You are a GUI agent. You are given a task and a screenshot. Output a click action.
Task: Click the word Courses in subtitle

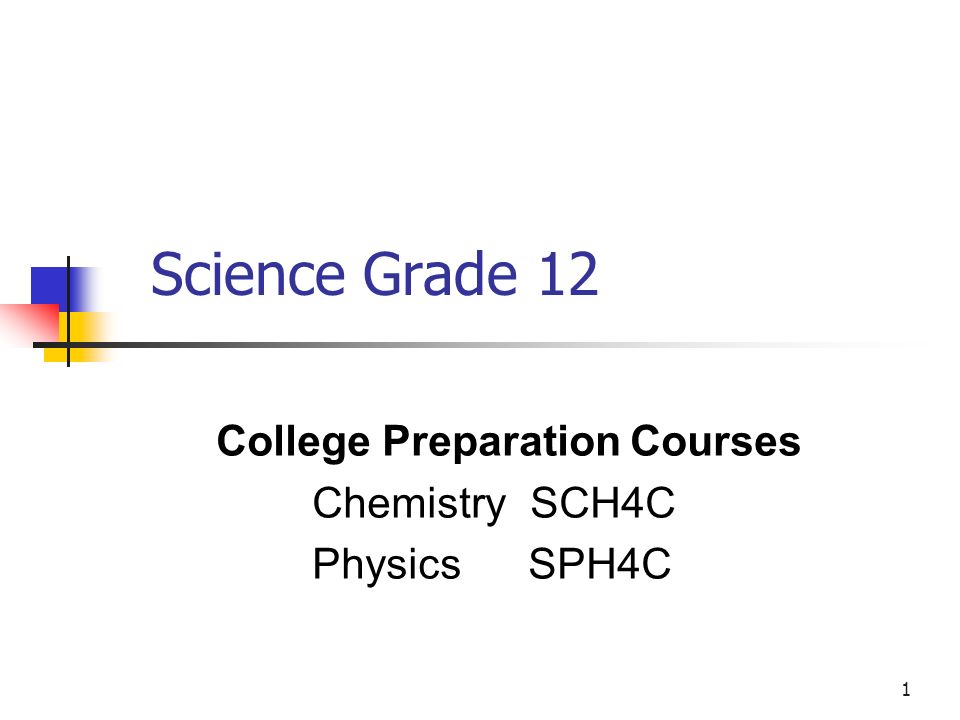[x=716, y=441]
